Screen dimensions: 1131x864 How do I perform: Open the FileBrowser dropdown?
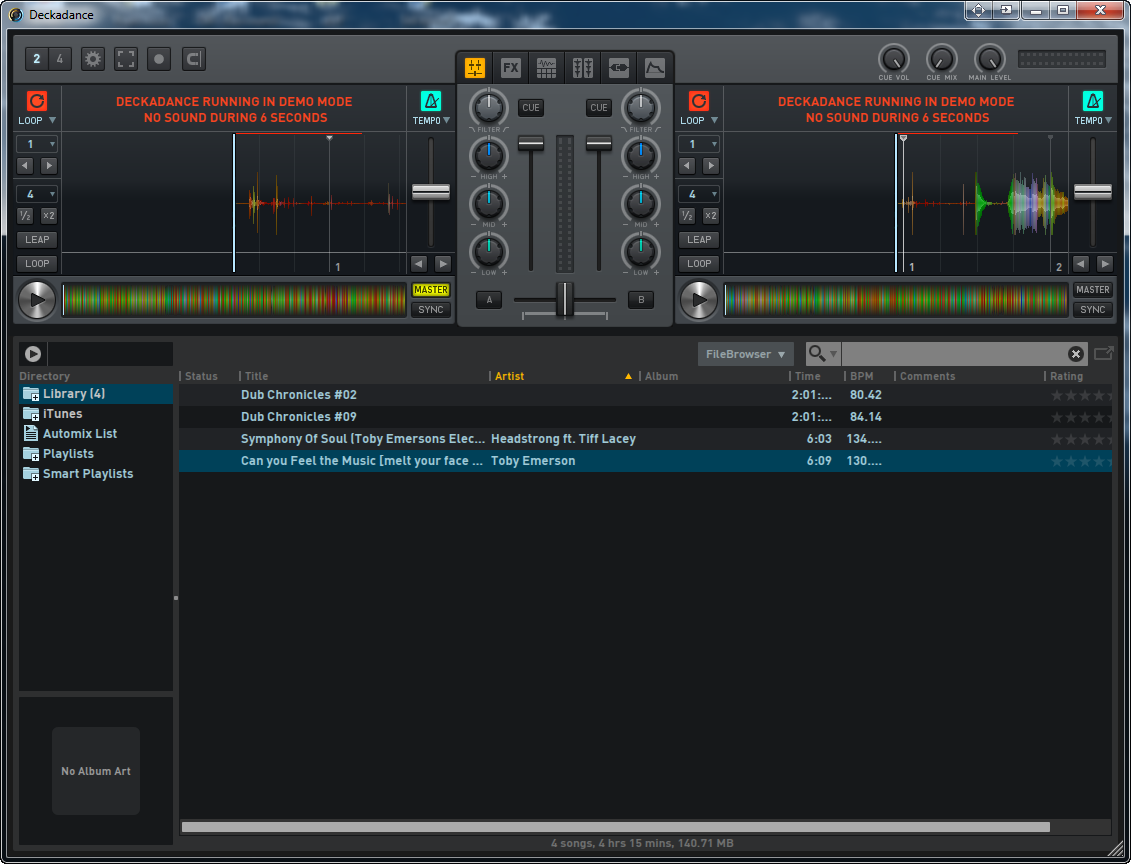click(745, 354)
